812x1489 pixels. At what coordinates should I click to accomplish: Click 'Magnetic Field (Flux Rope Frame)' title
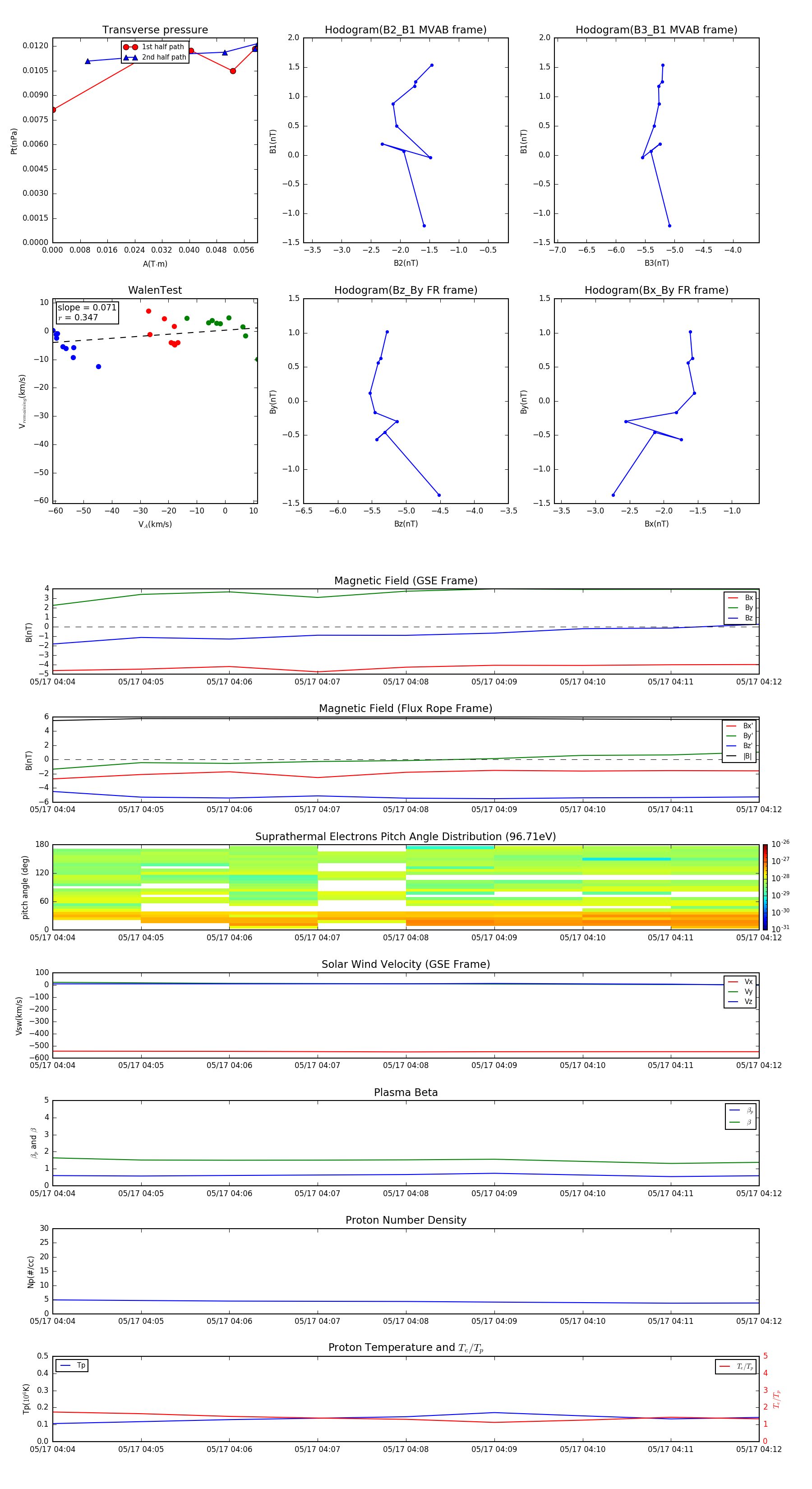pyautogui.click(x=406, y=709)
